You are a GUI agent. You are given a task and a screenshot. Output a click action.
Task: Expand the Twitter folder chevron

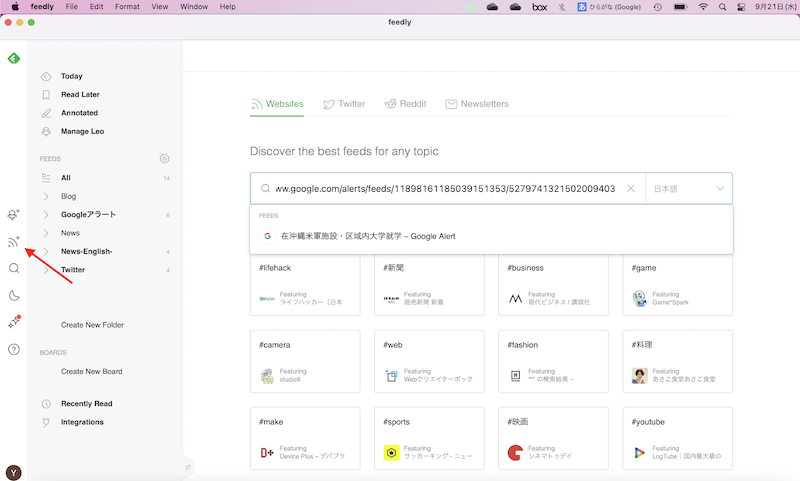[x=46, y=270]
